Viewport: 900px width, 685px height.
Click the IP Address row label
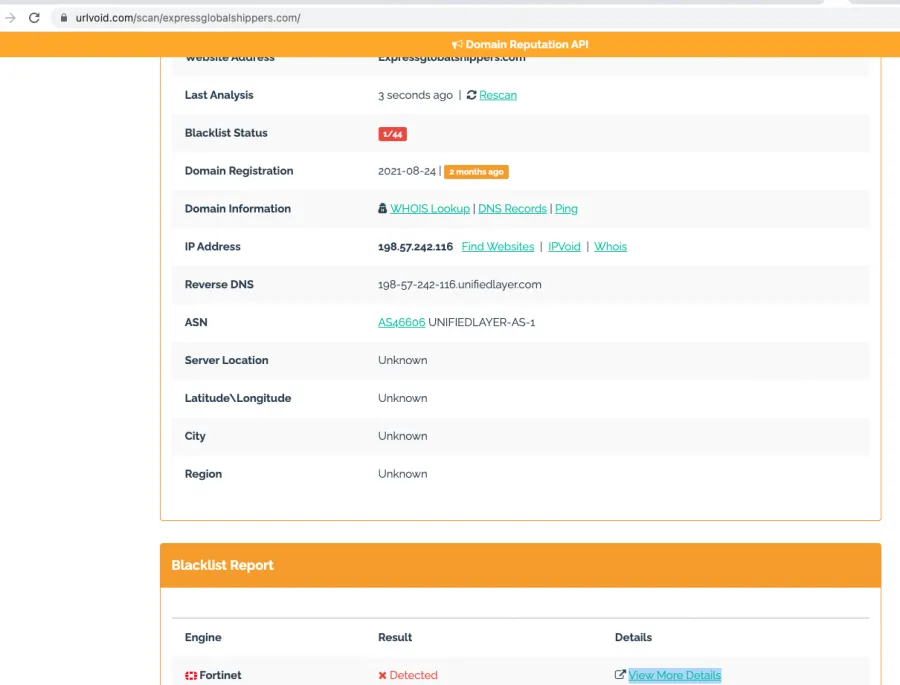pos(212,247)
